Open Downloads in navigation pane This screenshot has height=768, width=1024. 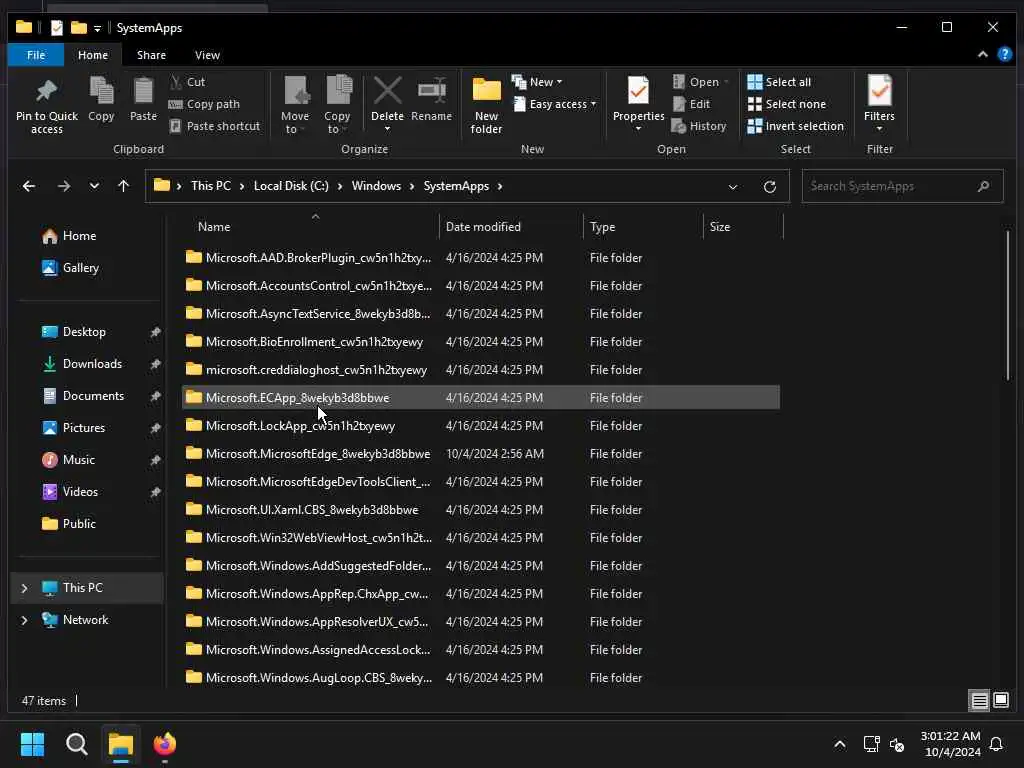[x=92, y=364]
